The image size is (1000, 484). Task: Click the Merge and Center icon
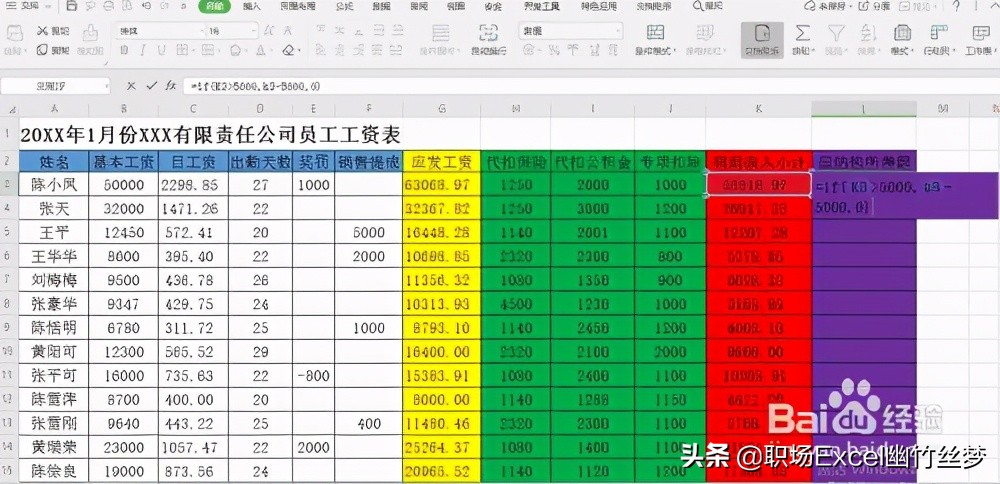pos(440,33)
